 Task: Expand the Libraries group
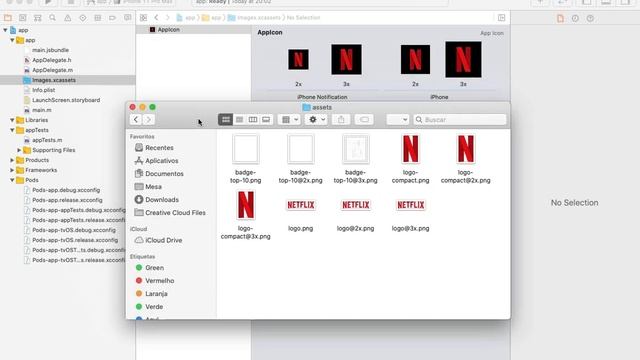(x=12, y=120)
